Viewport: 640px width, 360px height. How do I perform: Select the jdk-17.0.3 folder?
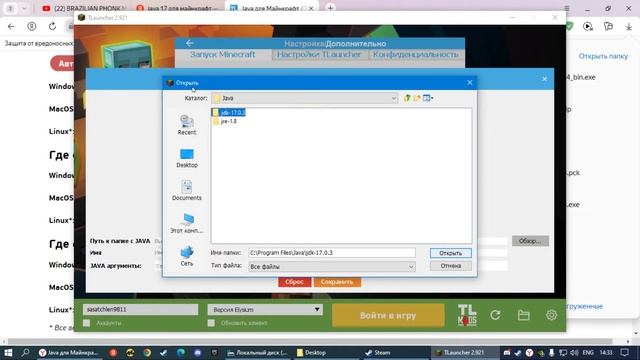(229, 112)
